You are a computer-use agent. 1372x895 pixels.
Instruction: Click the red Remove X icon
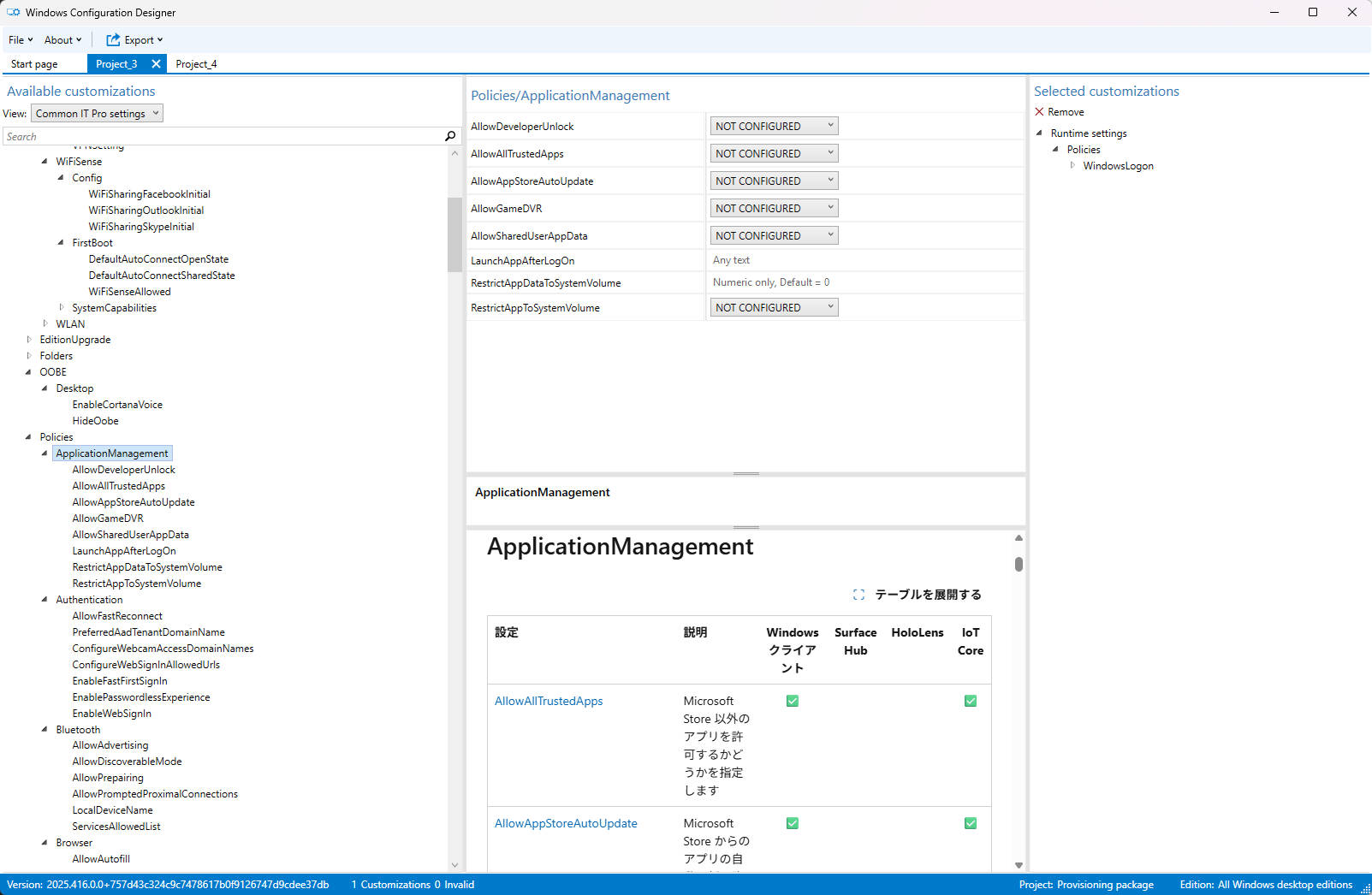coord(1039,112)
